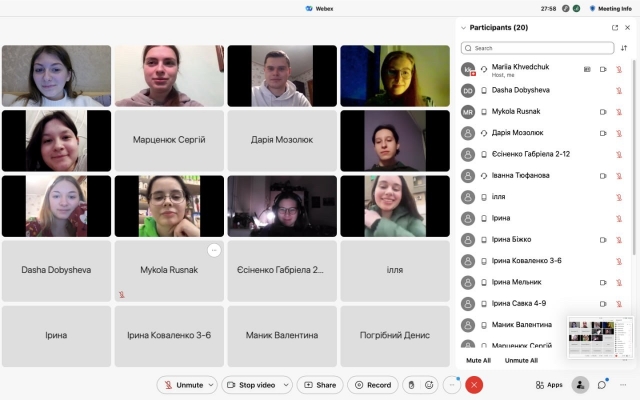Click Meeting Info in title bar
Viewport: 640px width, 400px height.
[x=611, y=9]
